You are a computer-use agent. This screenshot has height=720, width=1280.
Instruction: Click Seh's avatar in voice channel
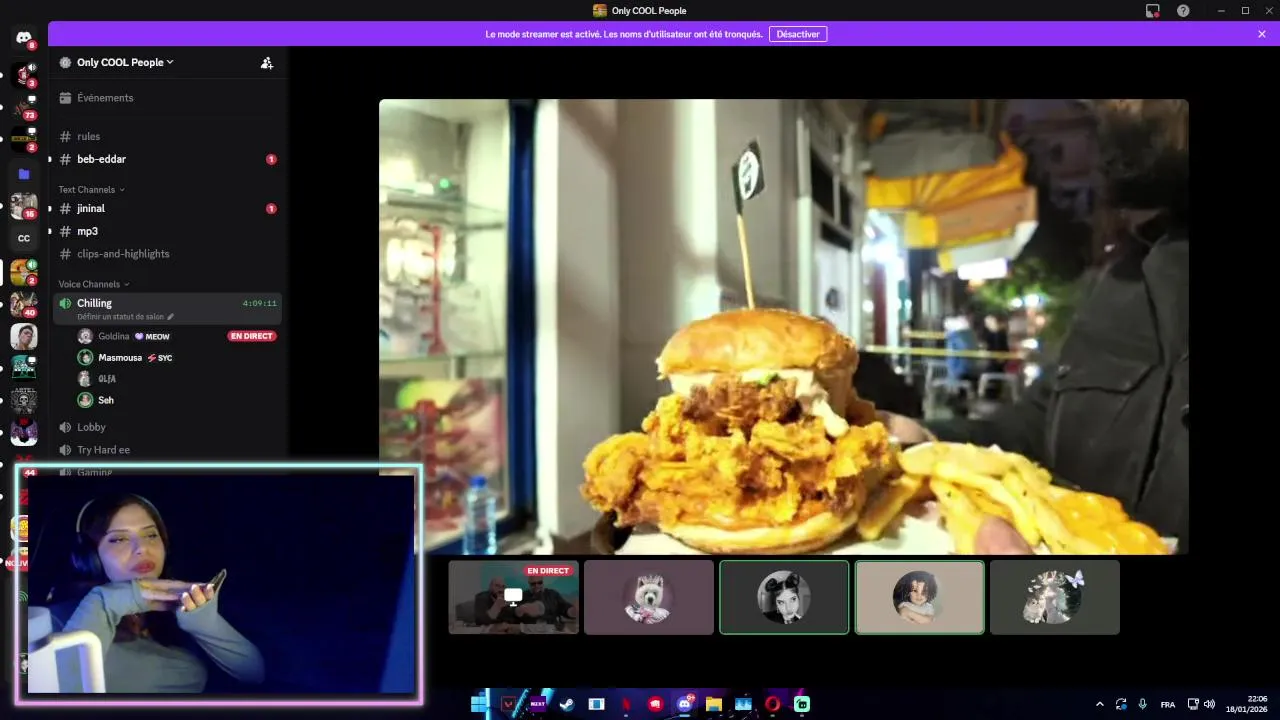coord(85,400)
